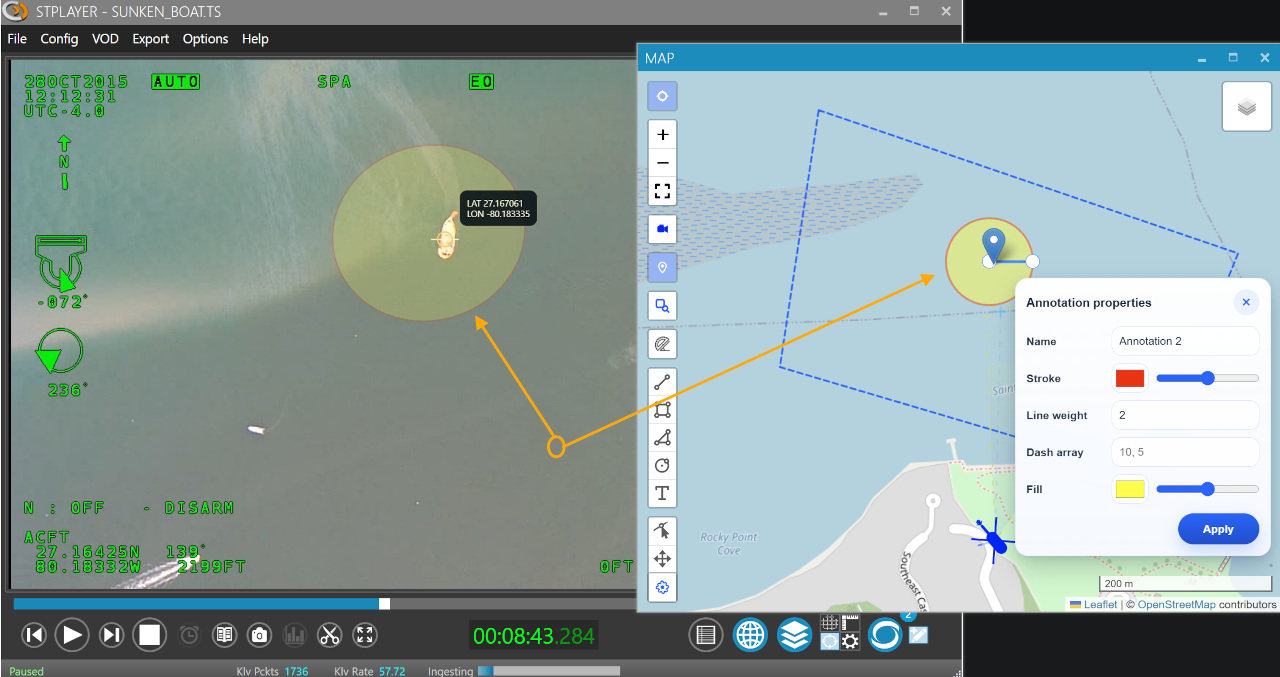Close the Annotation properties panel
The width and height of the screenshot is (1280, 677).
click(x=1246, y=302)
